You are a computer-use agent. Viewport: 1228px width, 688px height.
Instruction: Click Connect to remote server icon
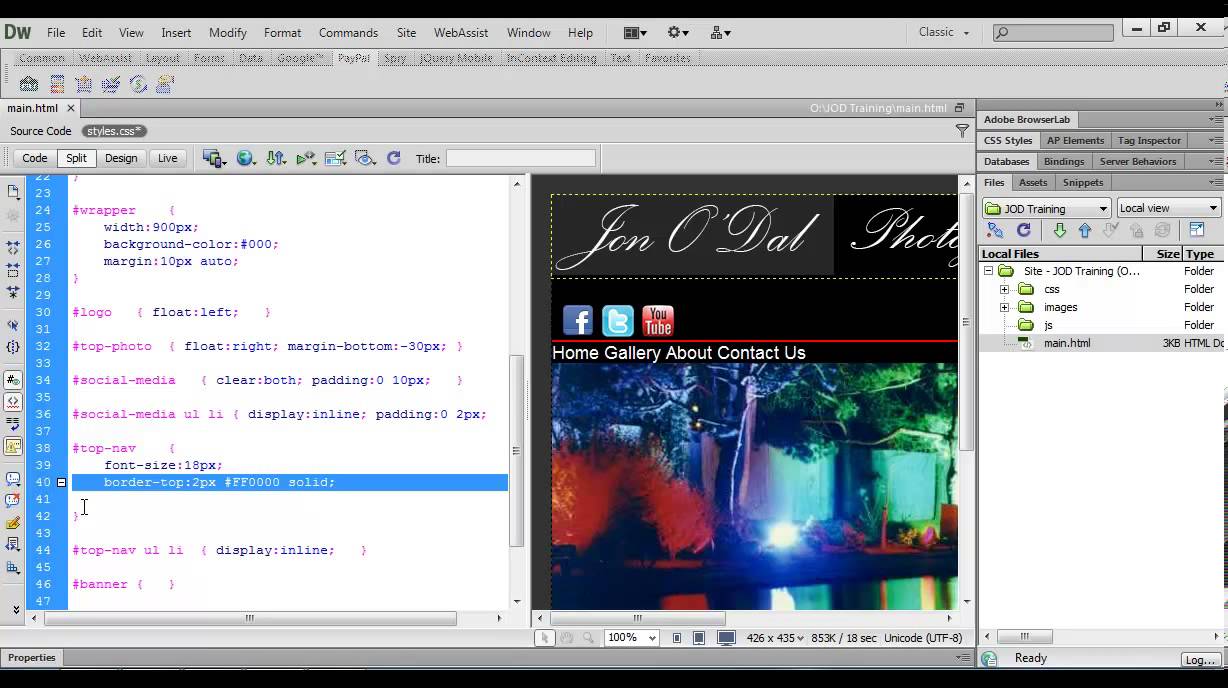point(995,230)
